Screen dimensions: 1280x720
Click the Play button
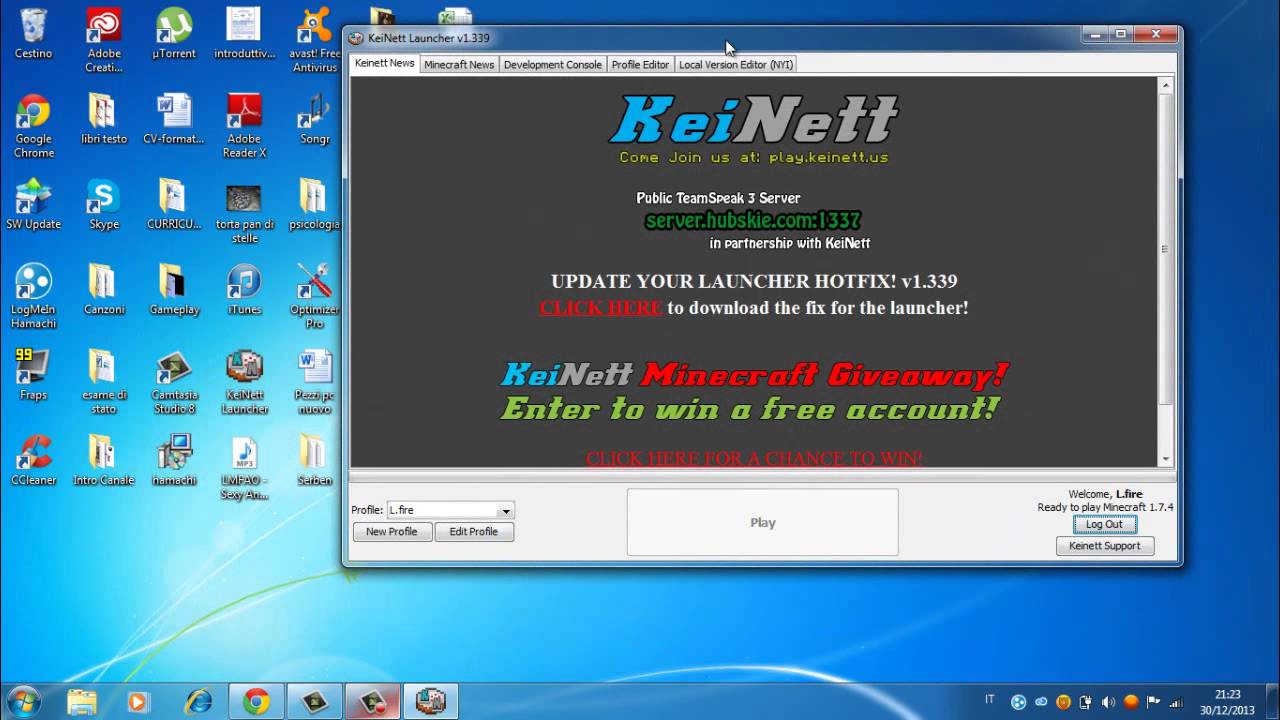coord(763,522)
